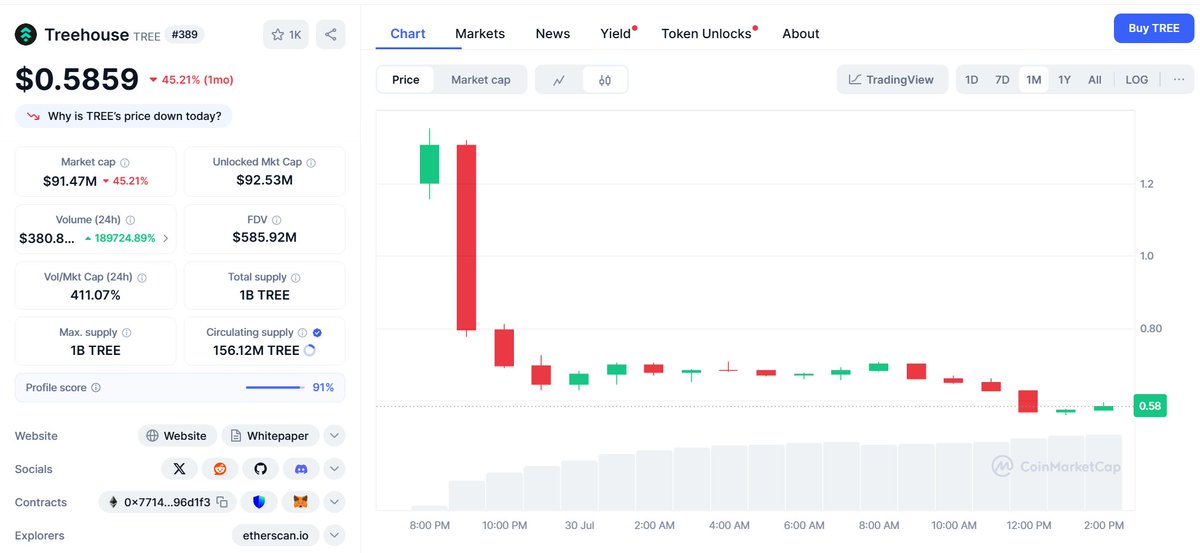
Task: Click FDV info icon
Action: [x=277, y=220]
